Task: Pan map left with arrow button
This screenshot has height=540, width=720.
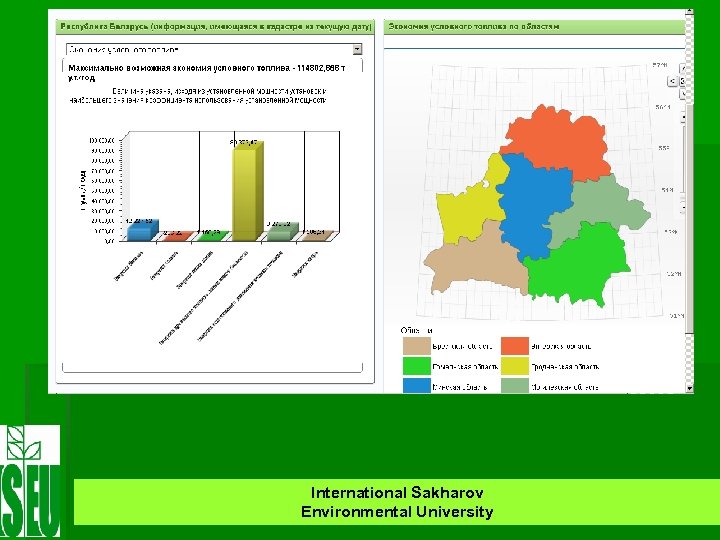Action: 672,81
